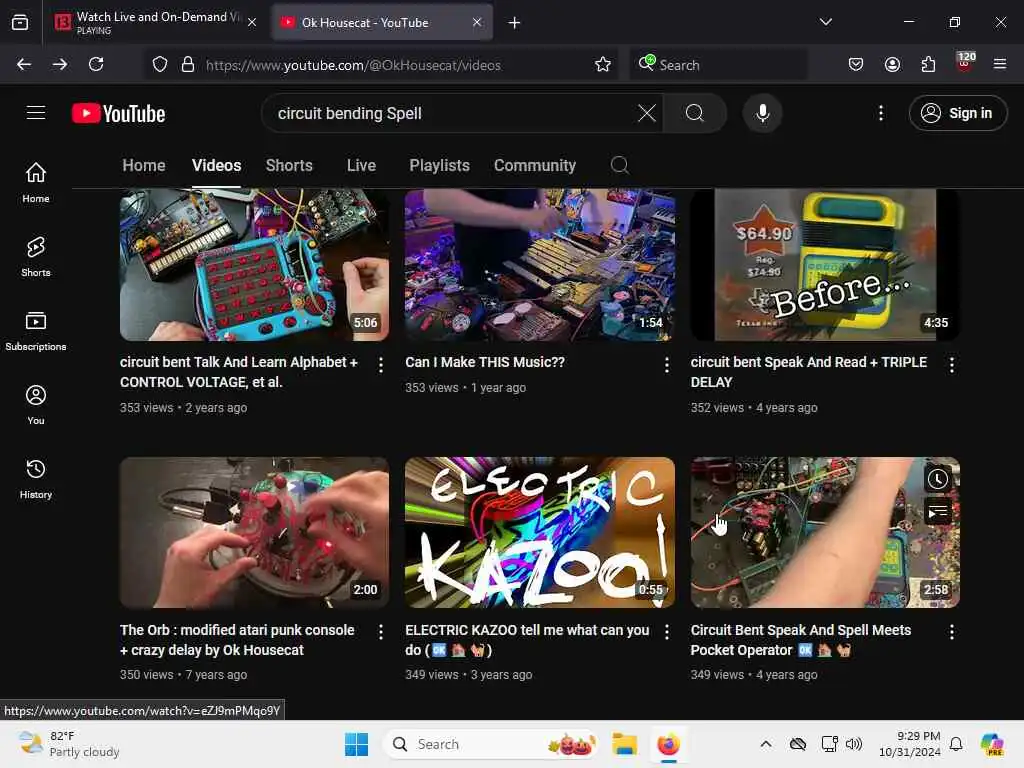Switch to the channel Shorts tab
This screenshot has width=1024, height=768.
click(x=289, y=165)
